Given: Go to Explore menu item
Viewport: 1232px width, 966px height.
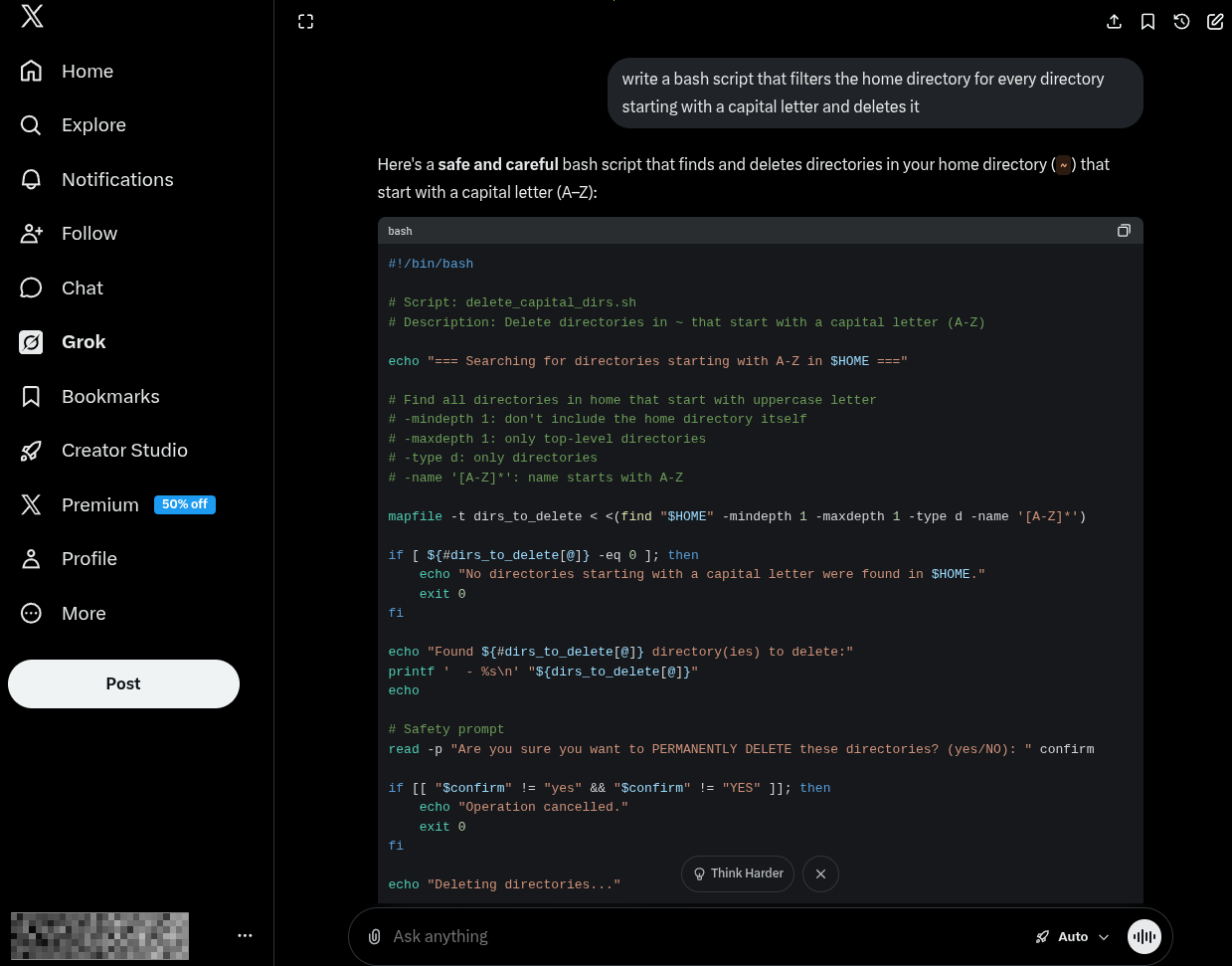Looking at the screenshot, I should click(x=93, y=125).
